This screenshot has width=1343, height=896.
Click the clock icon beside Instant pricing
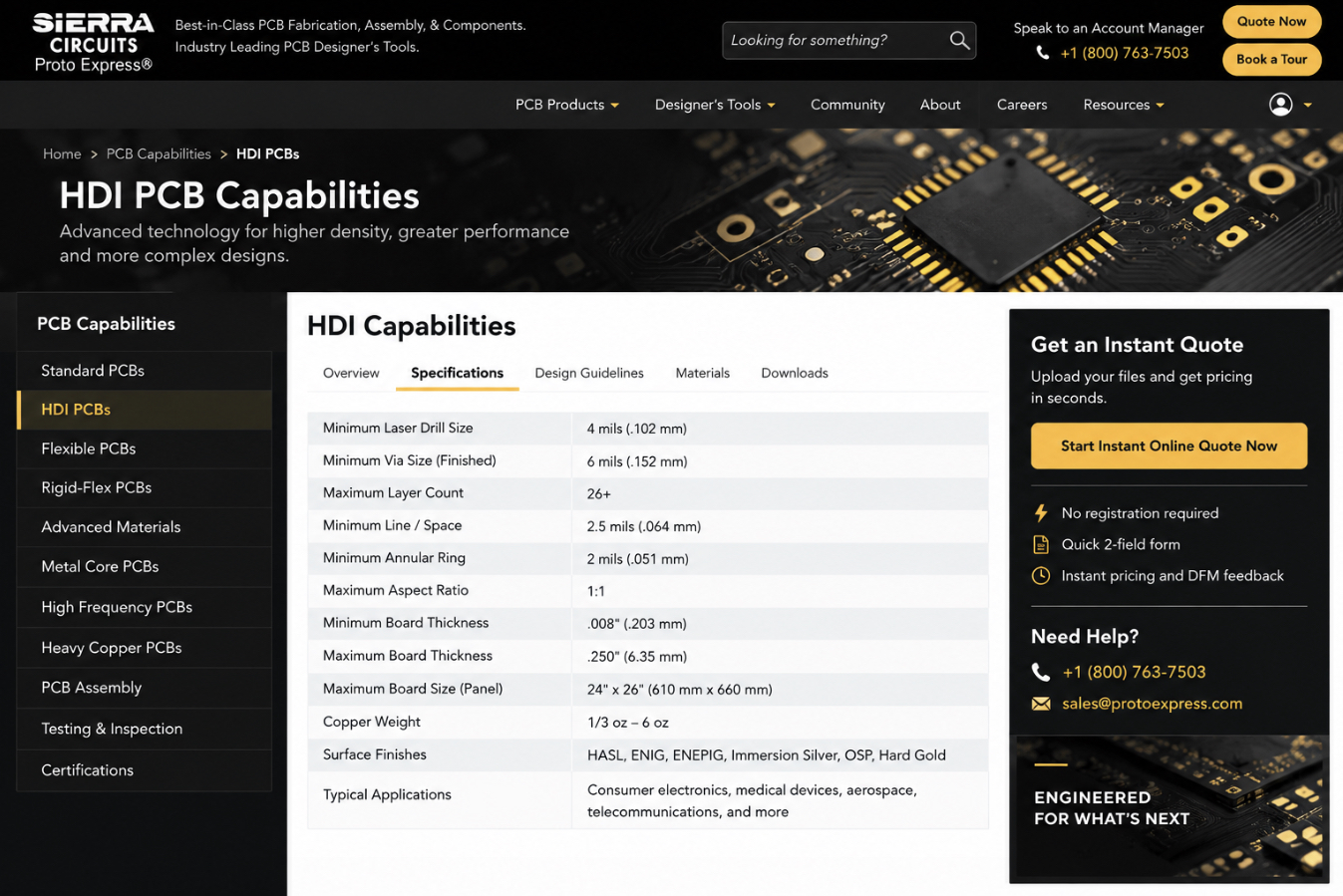click(1041, 575)
